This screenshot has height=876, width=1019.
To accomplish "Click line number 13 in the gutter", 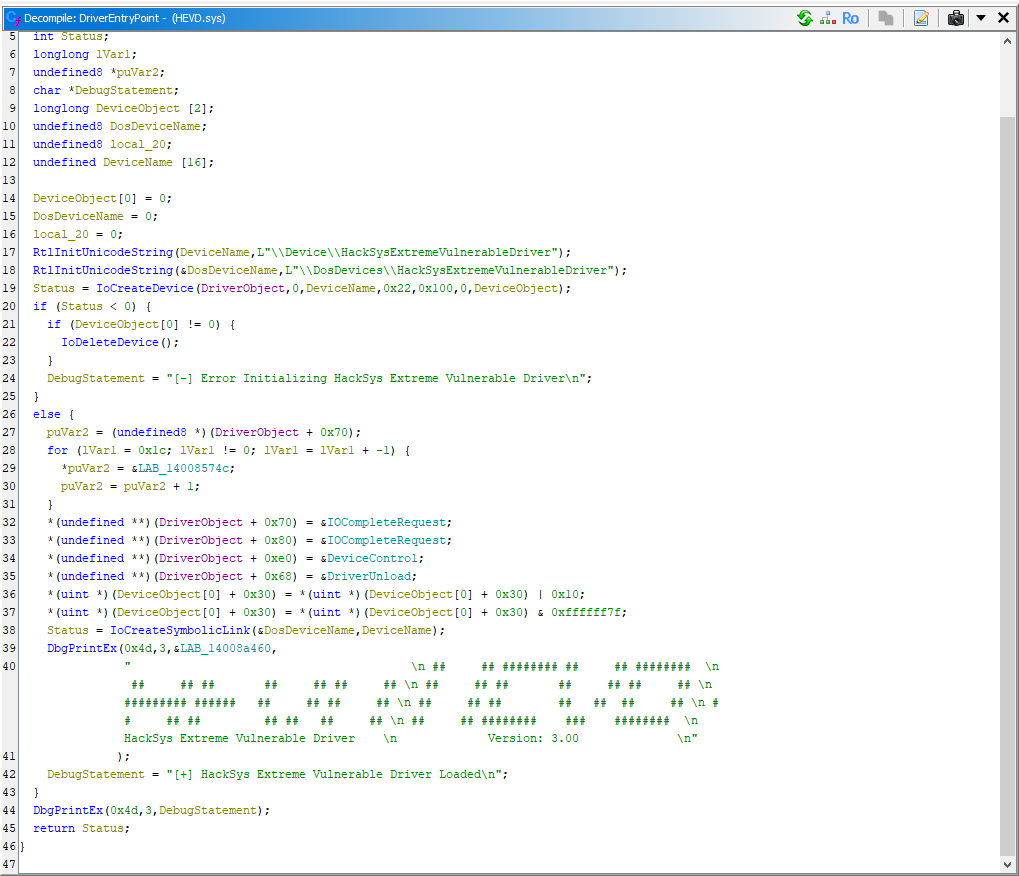I will 9,180.
